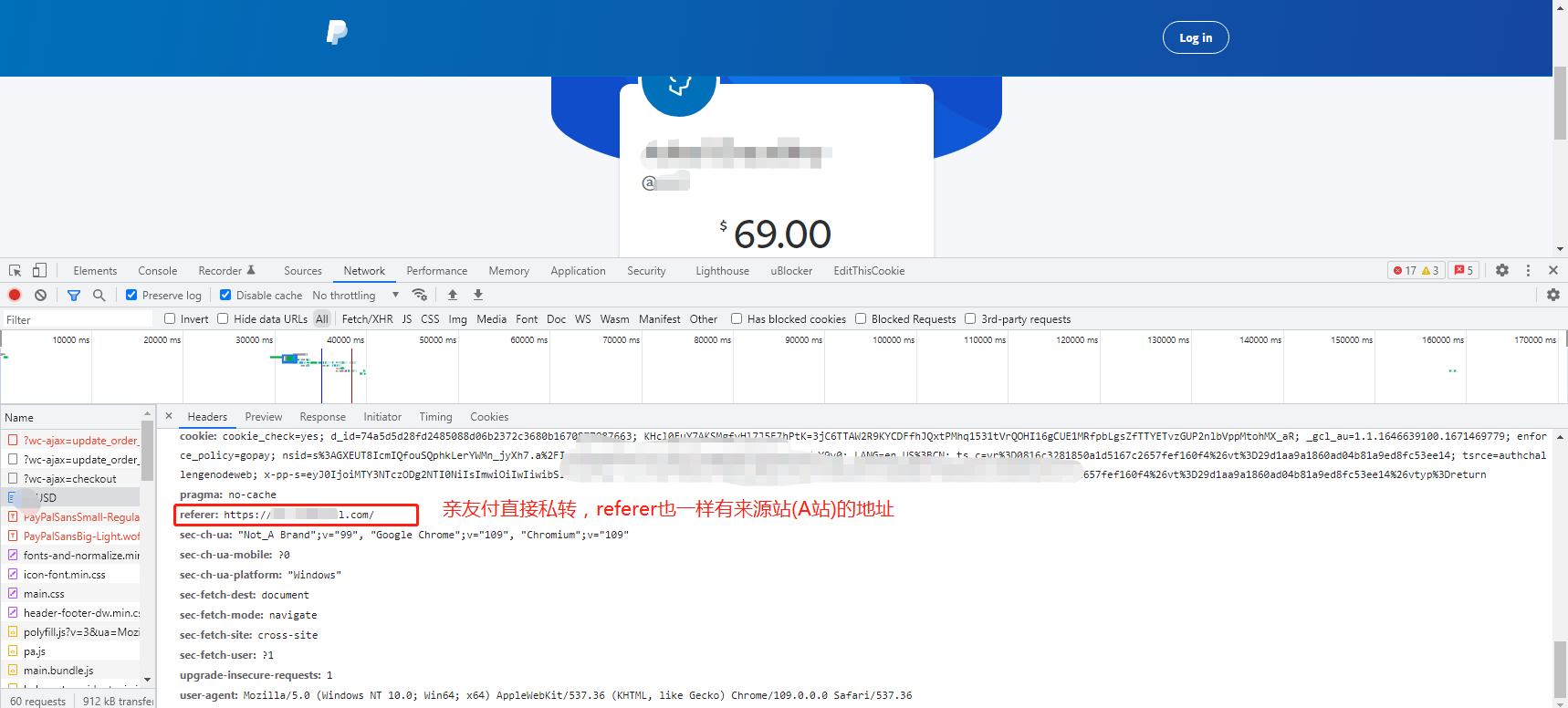Filter requests by Fetch/XHR type
This screenshot has height=708, width=1568.
click(368, 319)
